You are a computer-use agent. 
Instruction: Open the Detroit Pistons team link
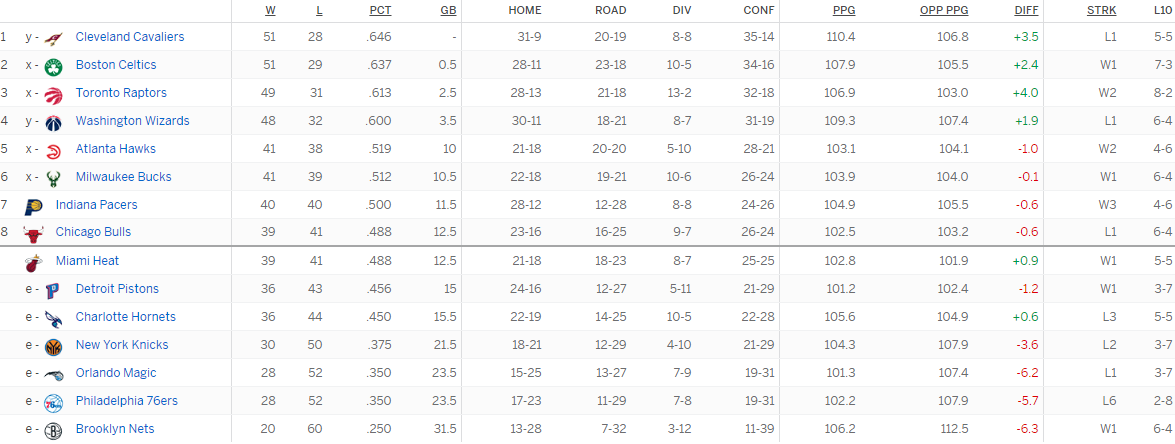117,289
